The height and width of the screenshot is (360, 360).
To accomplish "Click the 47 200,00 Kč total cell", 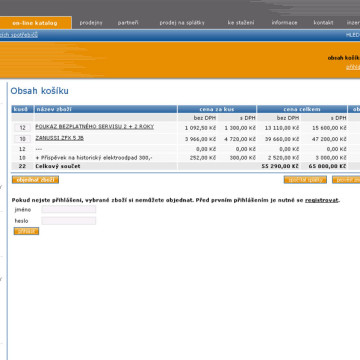I will 329,139.
